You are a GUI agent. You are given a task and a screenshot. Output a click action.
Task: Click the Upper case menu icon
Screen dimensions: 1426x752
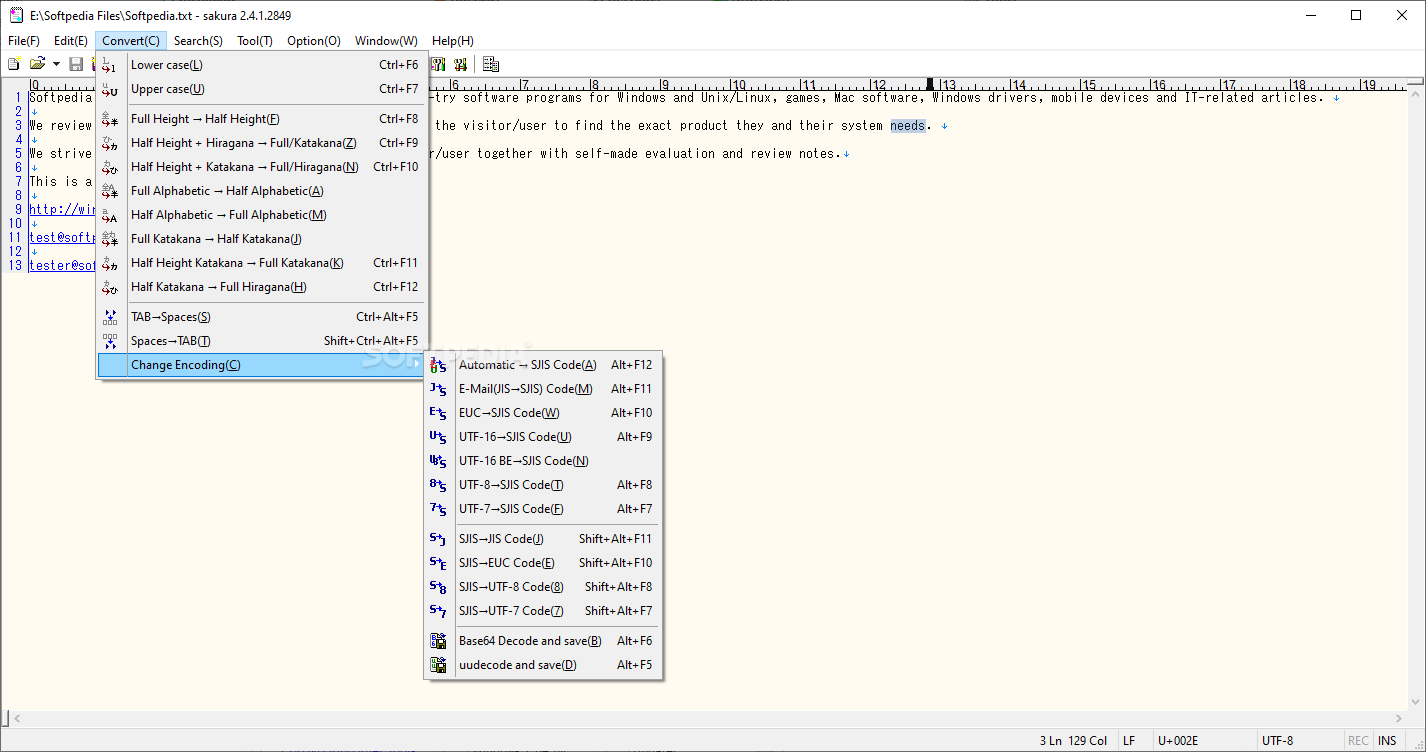coord(110,89)
